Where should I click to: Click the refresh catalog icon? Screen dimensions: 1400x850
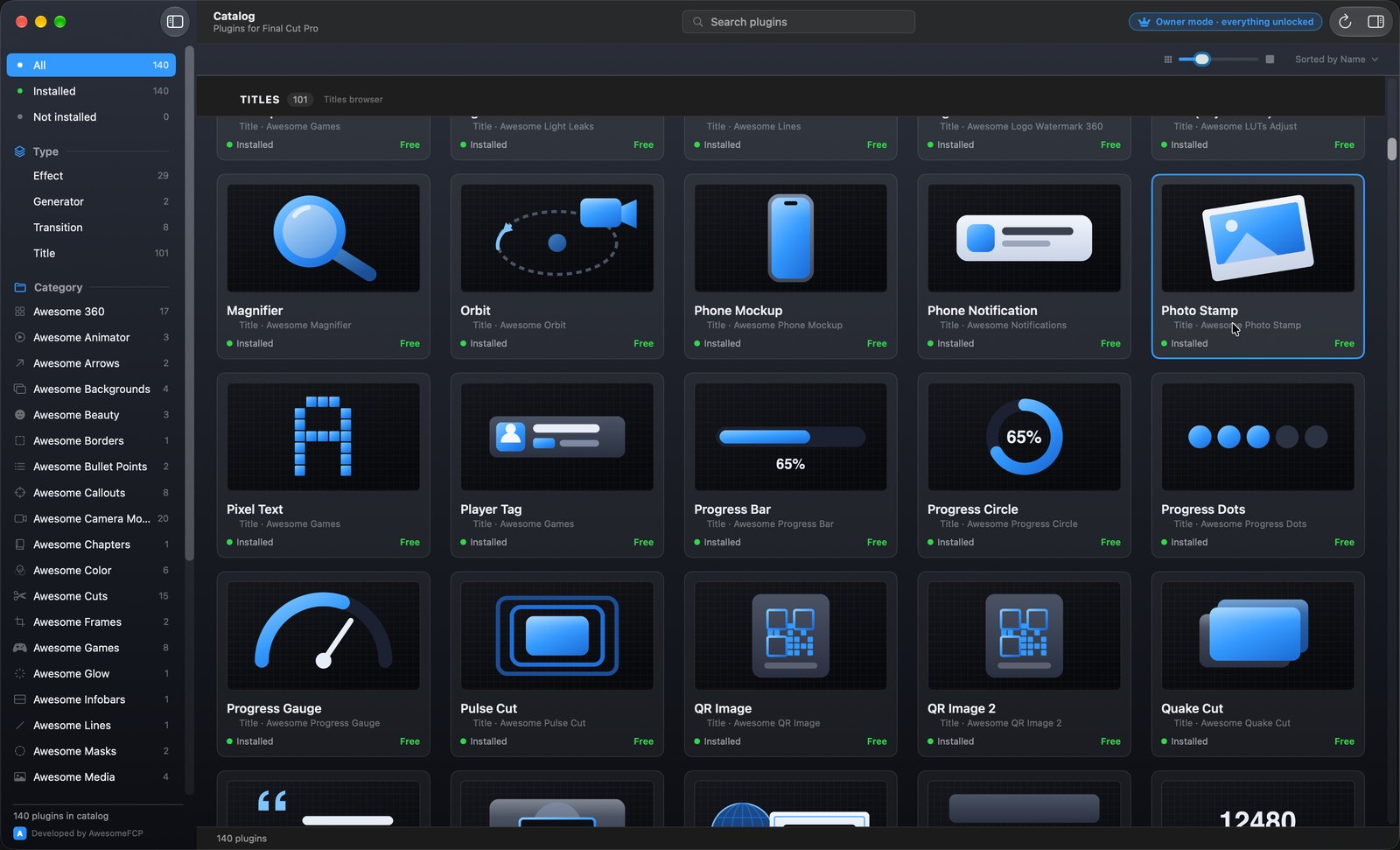point(1346,22)
